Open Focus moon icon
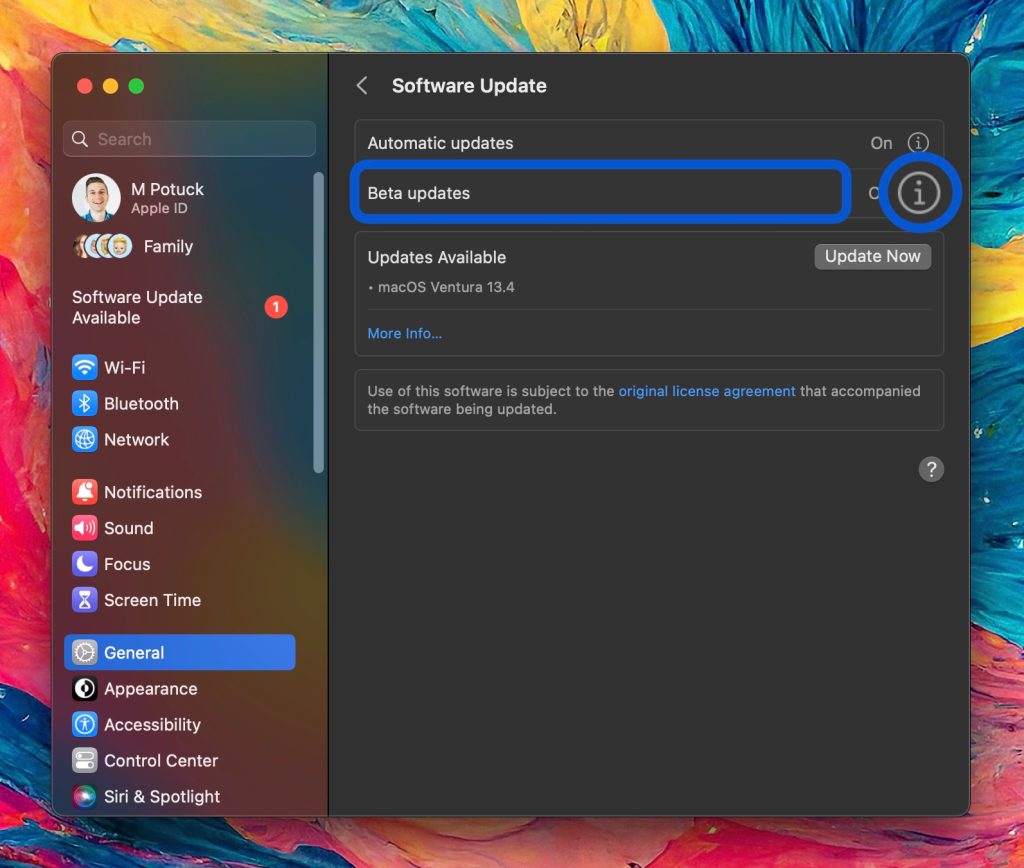The image size is (1024, 868). (85, 564)
